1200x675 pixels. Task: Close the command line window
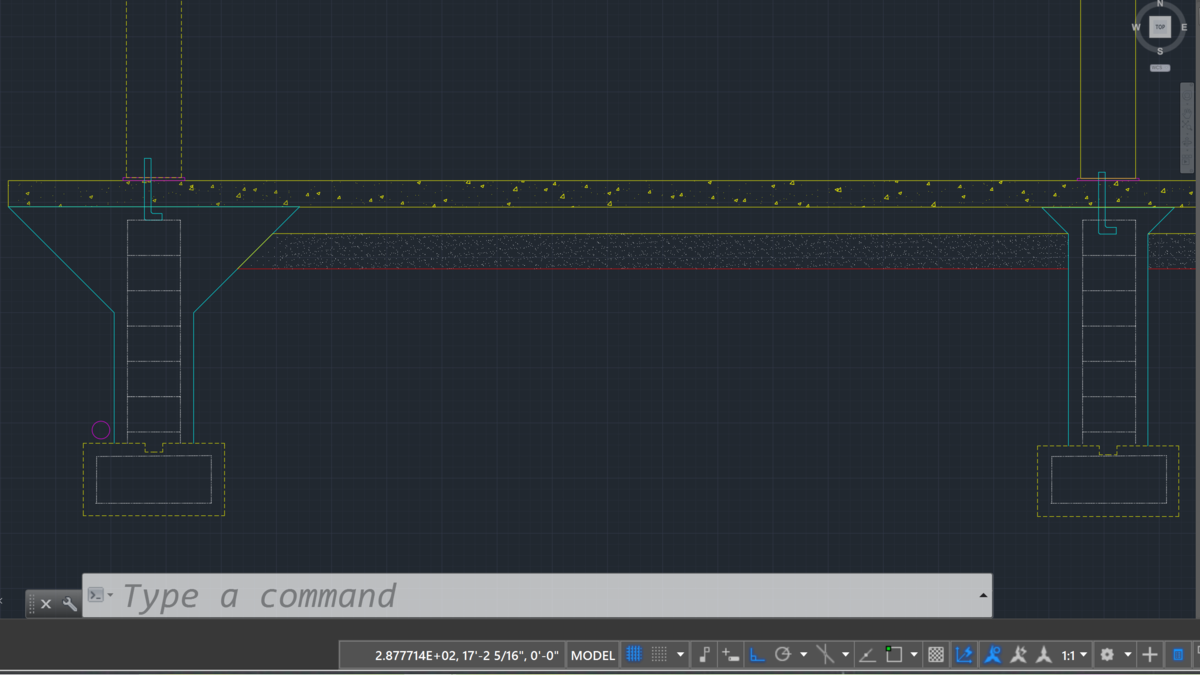click(x=46, y=604)
